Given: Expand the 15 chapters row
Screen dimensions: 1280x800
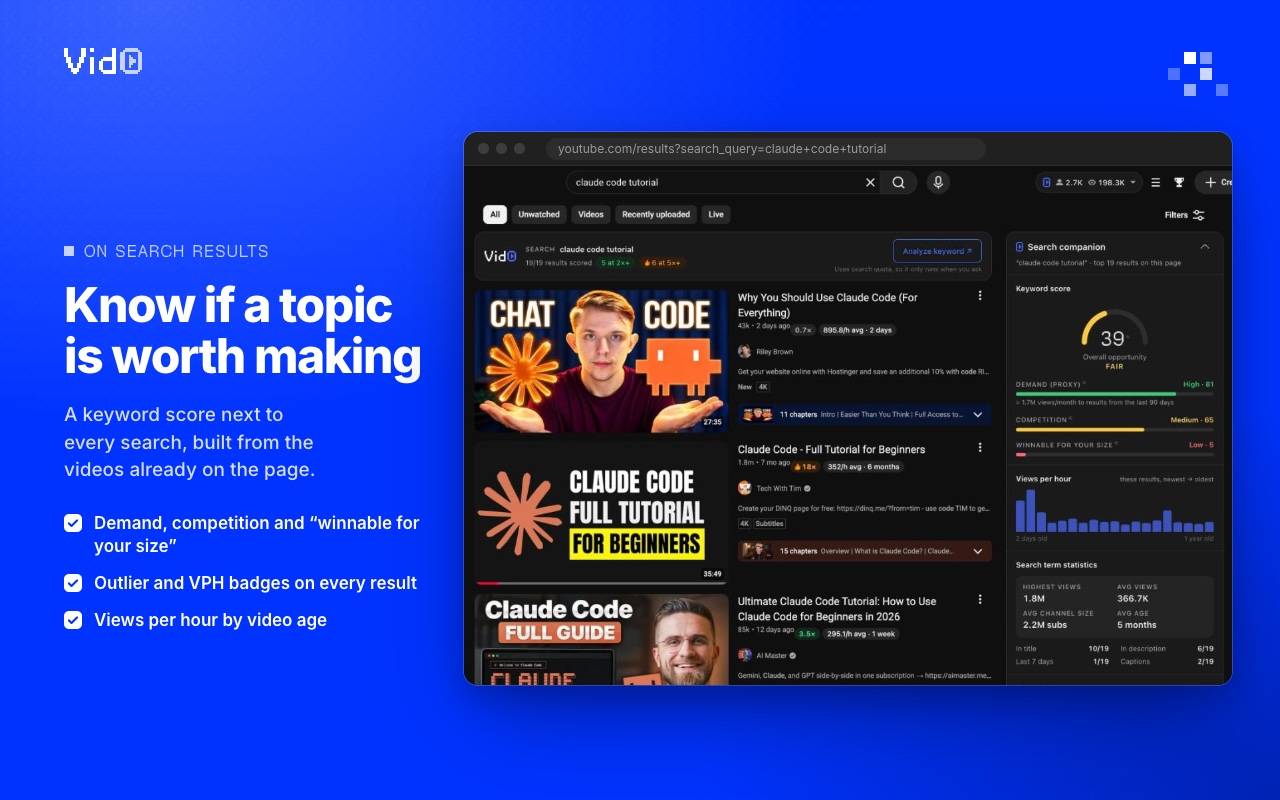Looking at the screenshot, I should coord(864,551).
